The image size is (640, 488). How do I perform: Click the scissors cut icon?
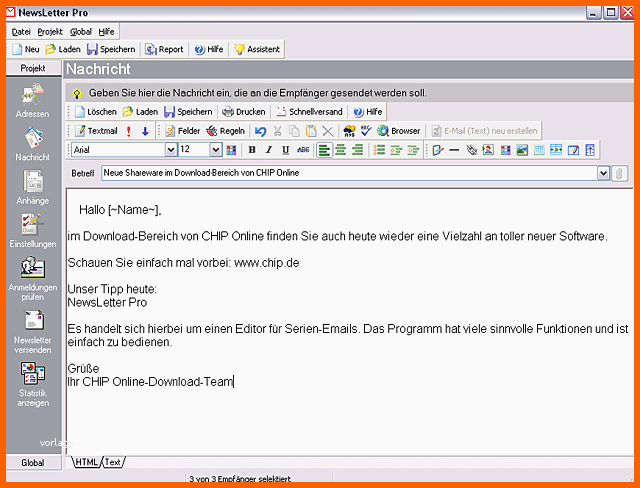tap(278, 131)
